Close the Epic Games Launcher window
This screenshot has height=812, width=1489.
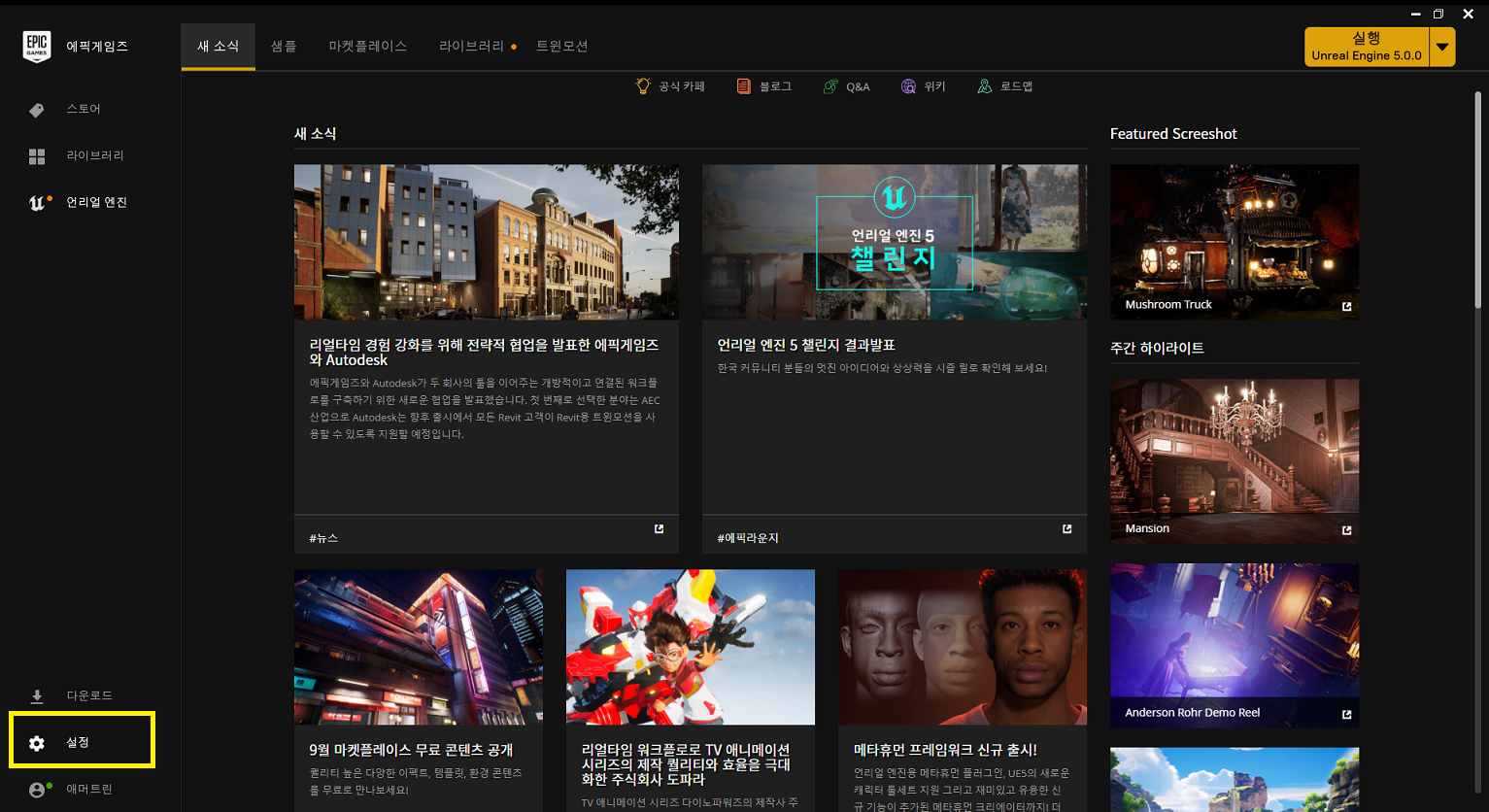1469,14
